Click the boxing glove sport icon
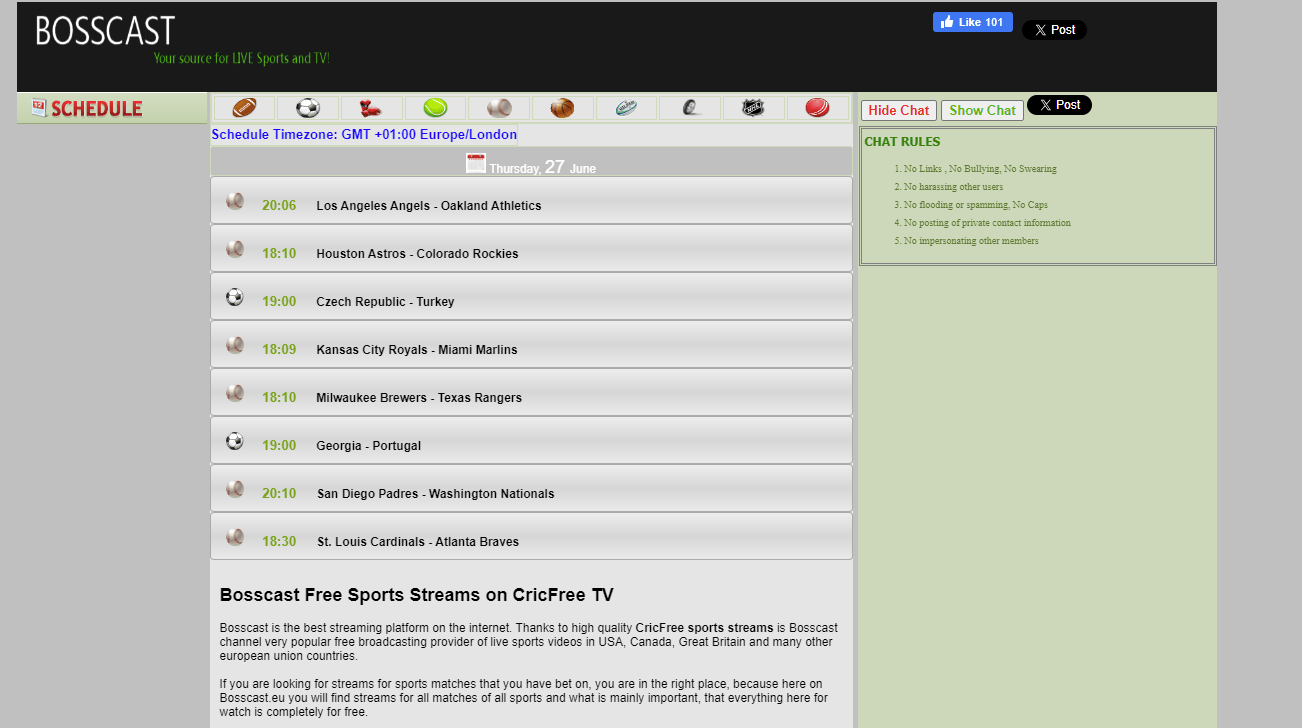The image size is (1302, 728). 372,107
